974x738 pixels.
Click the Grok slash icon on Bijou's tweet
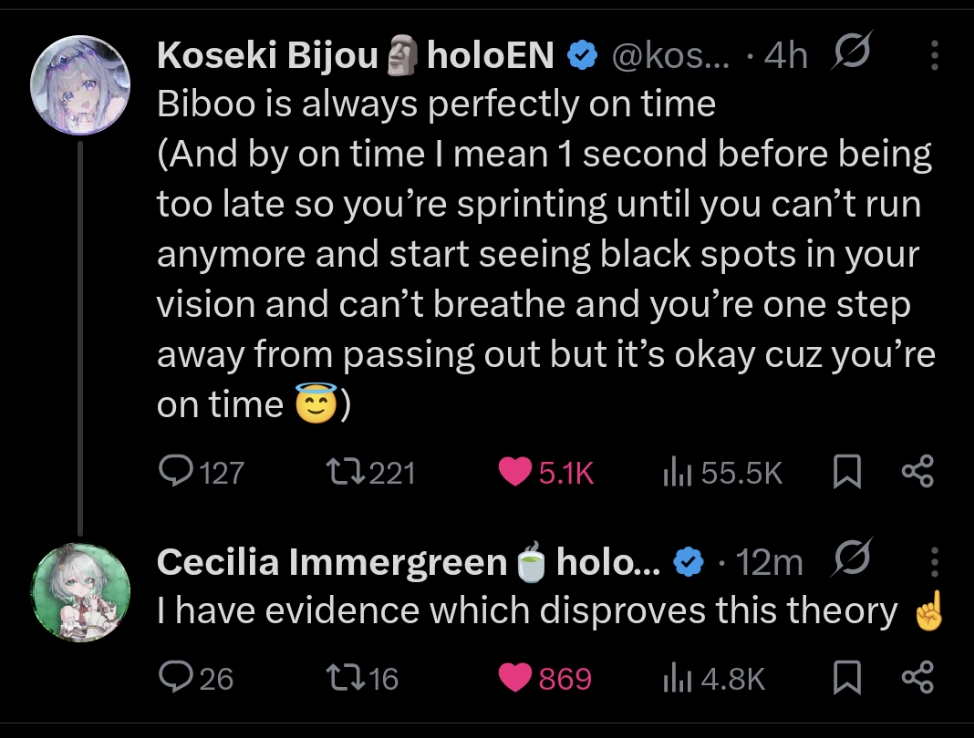click(850, 50)
